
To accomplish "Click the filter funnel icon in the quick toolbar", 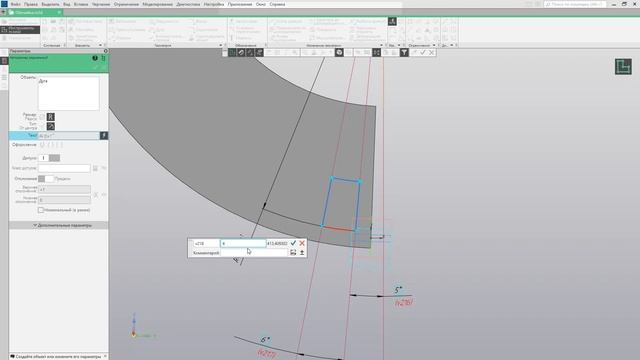I will [x=404, y=52].
